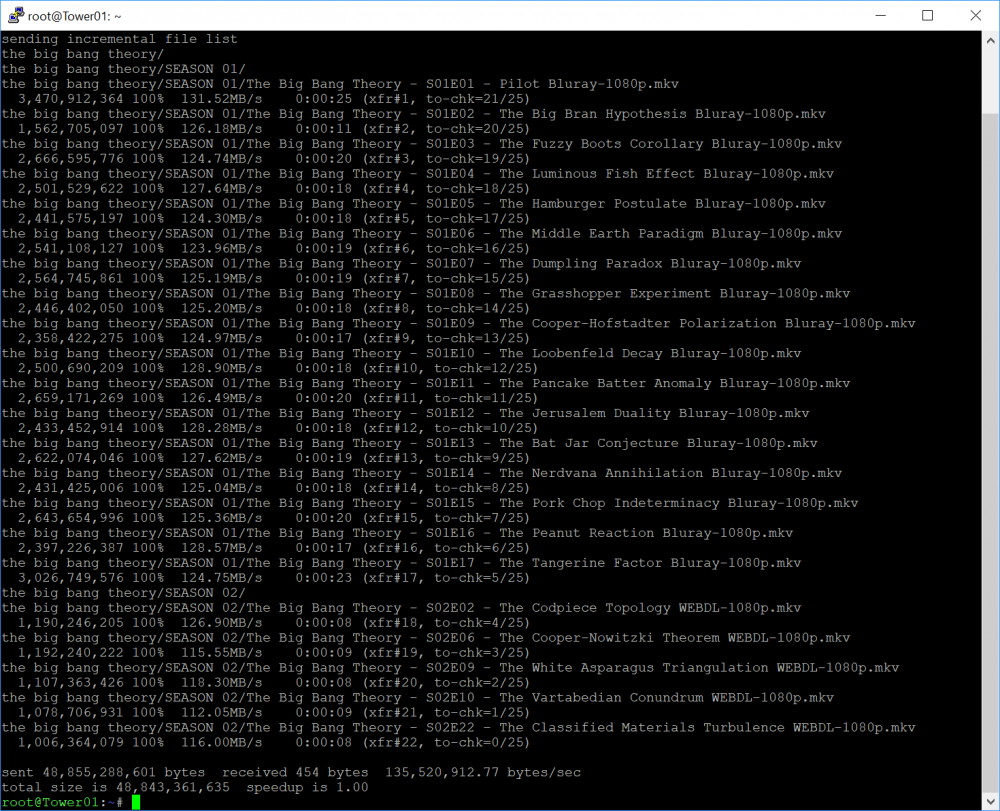Viewport: 1000px width, 811px height.
Task: Click the scrollbar up arrow
Action: click(x=990, y=40)
